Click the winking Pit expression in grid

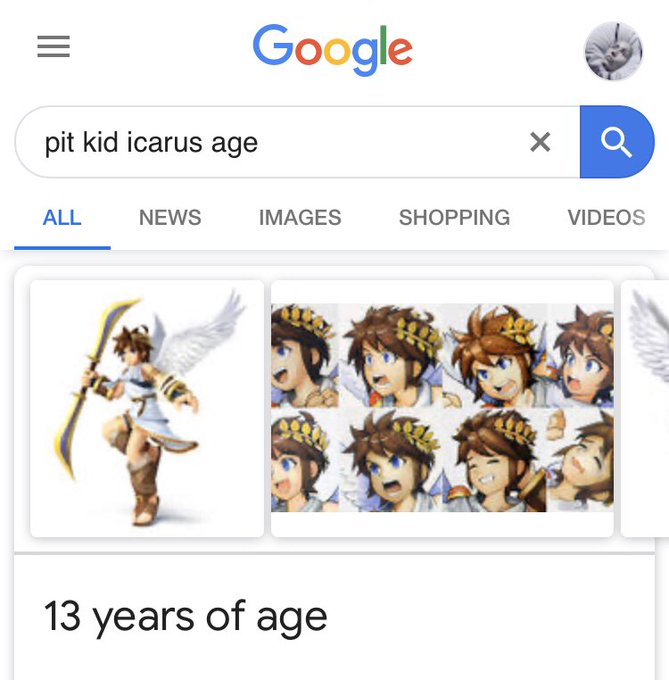(495, 460)
